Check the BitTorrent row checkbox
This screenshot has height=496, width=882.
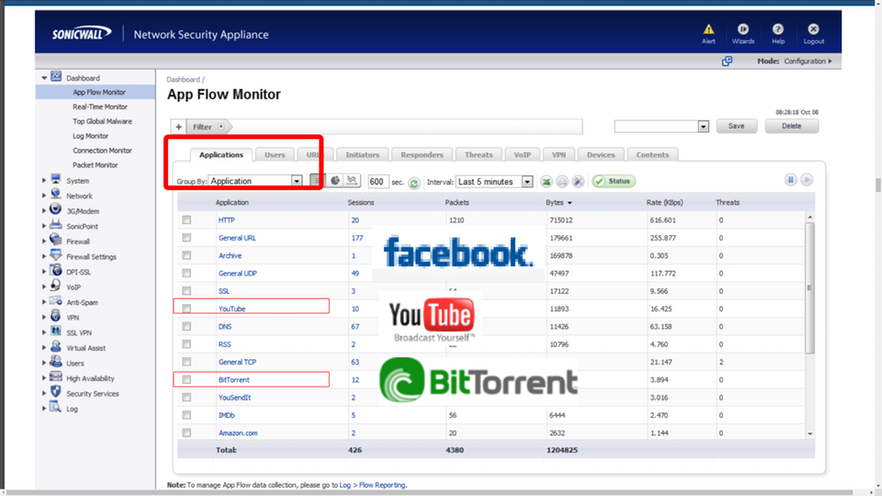coord(187,380)
